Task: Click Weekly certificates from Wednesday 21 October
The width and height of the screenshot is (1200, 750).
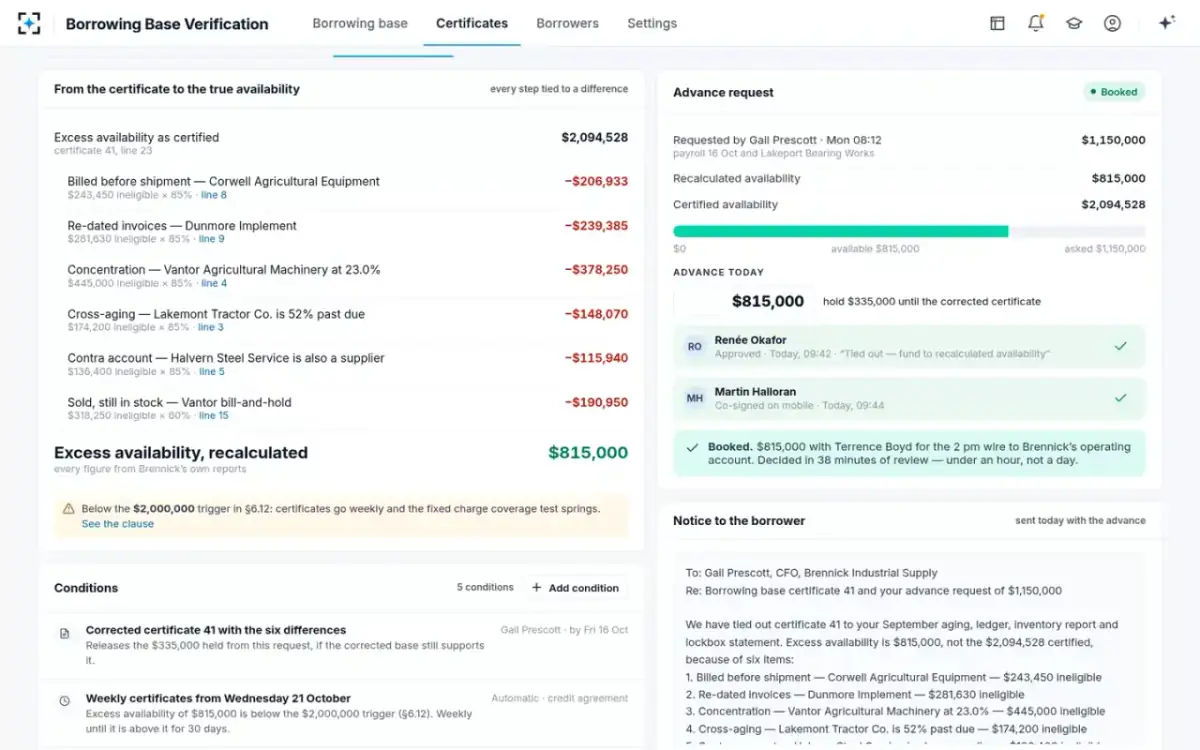Action: click(218, 698)
